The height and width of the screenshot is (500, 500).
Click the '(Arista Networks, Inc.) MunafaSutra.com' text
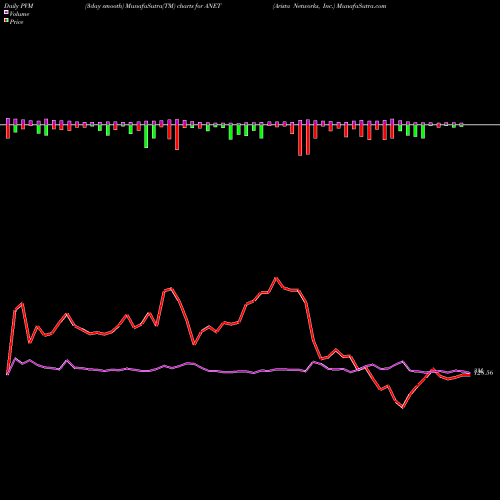[x=329, y=6]
